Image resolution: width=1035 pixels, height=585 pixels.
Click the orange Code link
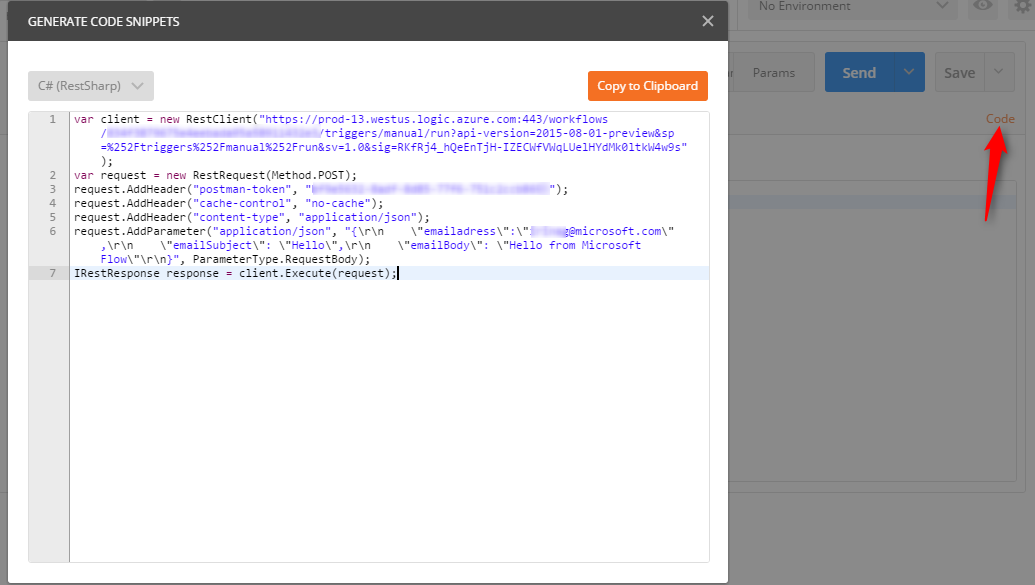[x=1000, y=119]
